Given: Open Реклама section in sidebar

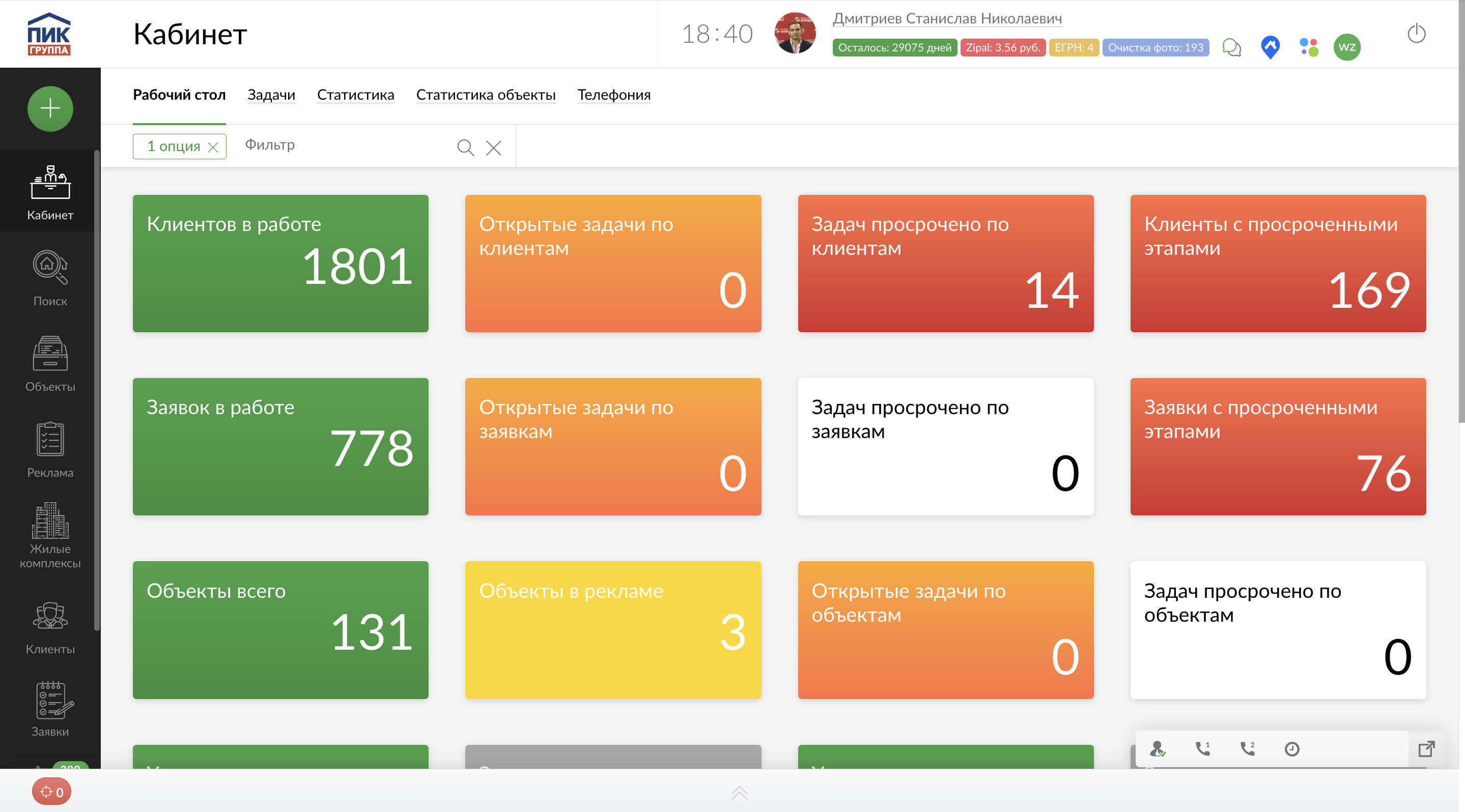Looking at the screenshot, I should pos(50,449).
